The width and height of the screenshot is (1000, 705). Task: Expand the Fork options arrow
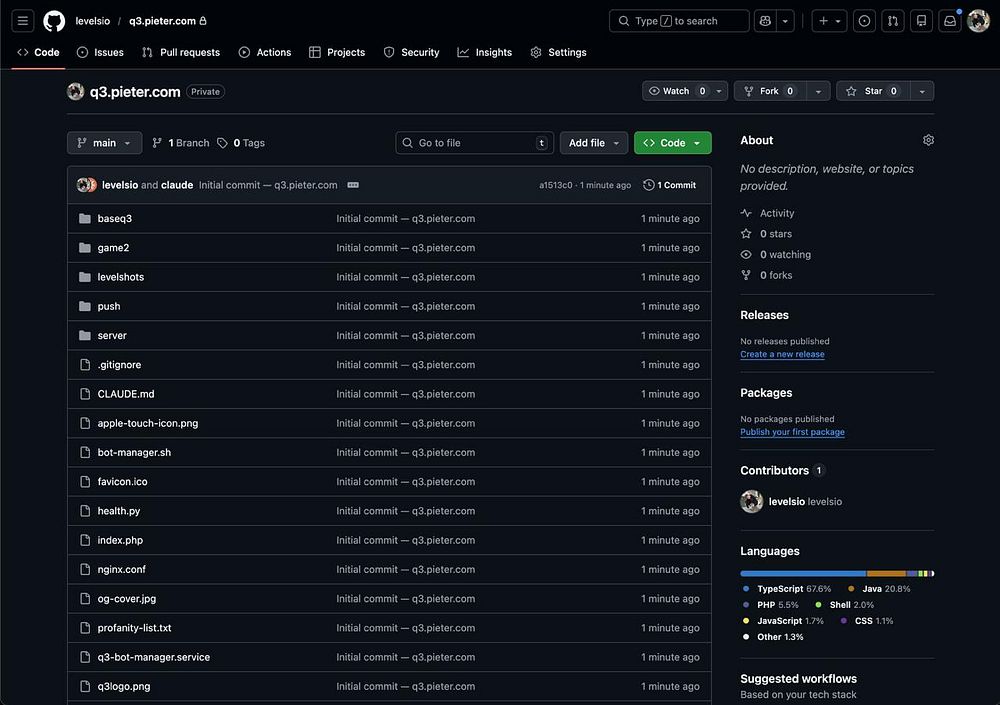coord(818,91)
